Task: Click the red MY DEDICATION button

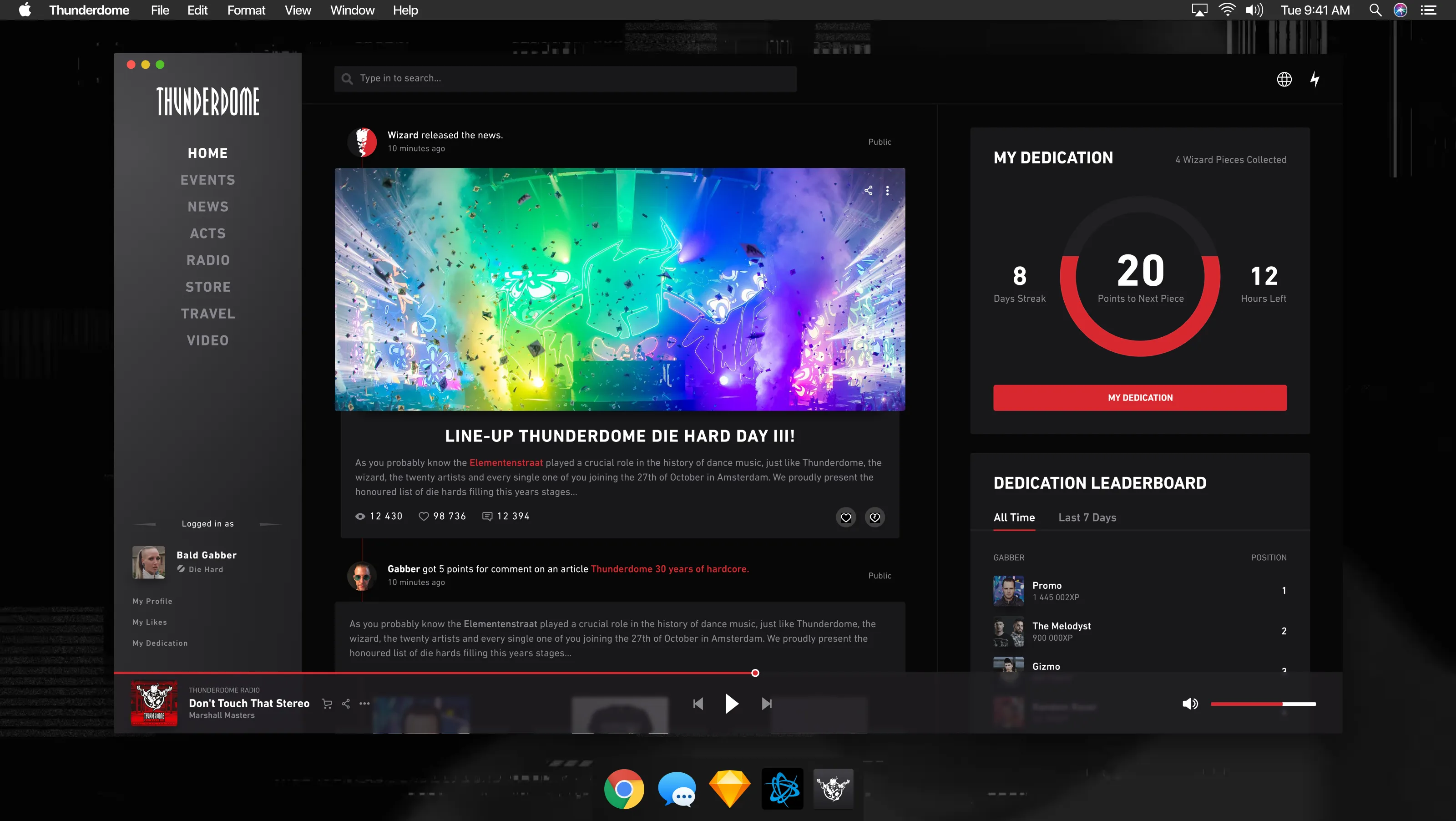Action: 1140,397
